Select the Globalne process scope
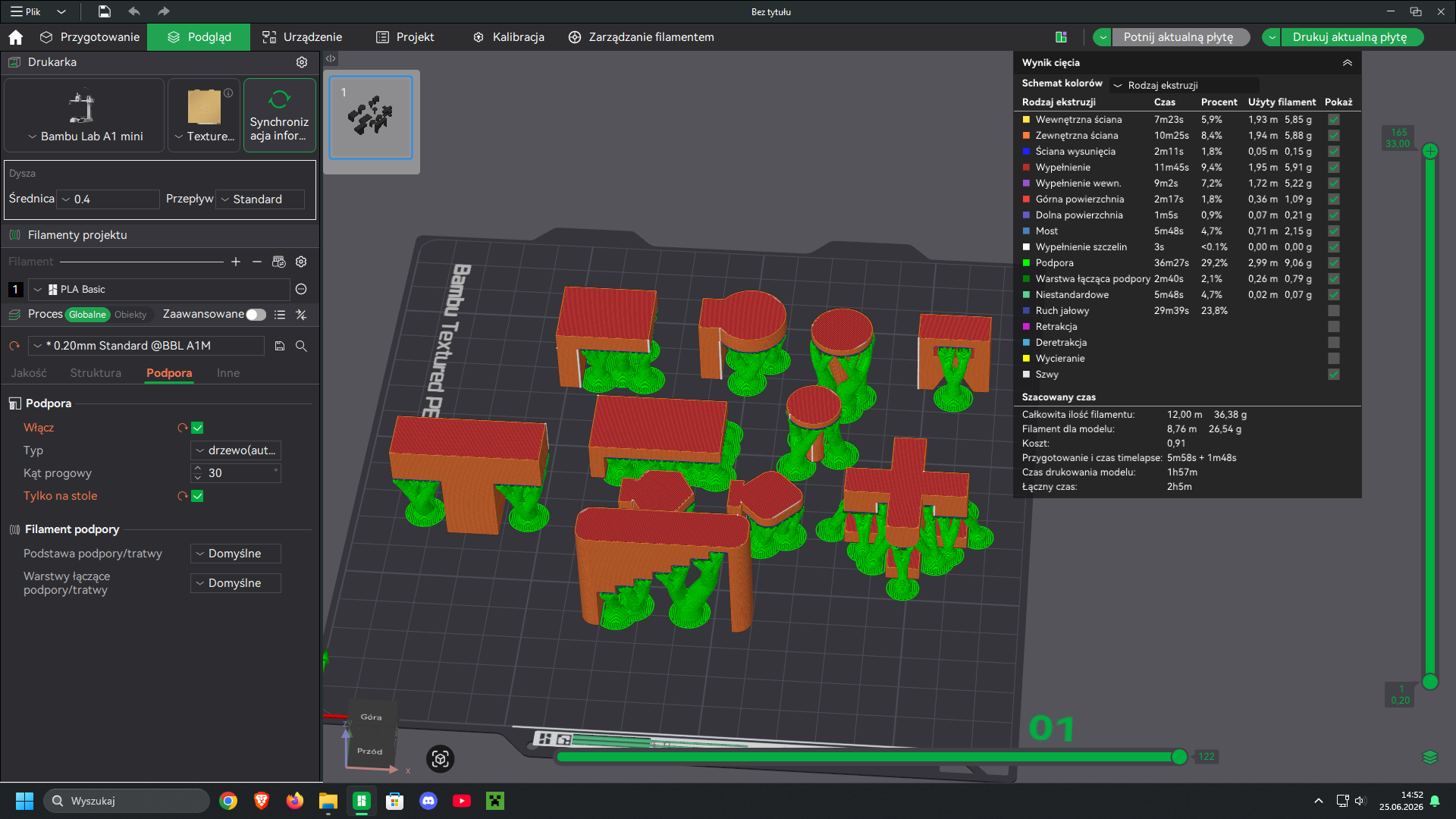 pyautogui.click(x=87, y=315)
